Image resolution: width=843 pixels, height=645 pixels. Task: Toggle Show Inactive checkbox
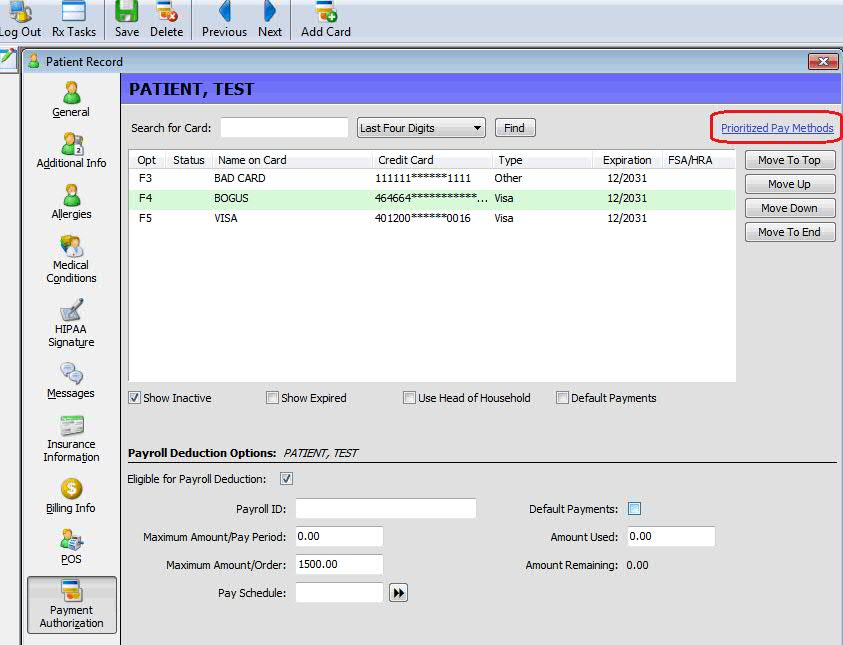coord(135,398)
